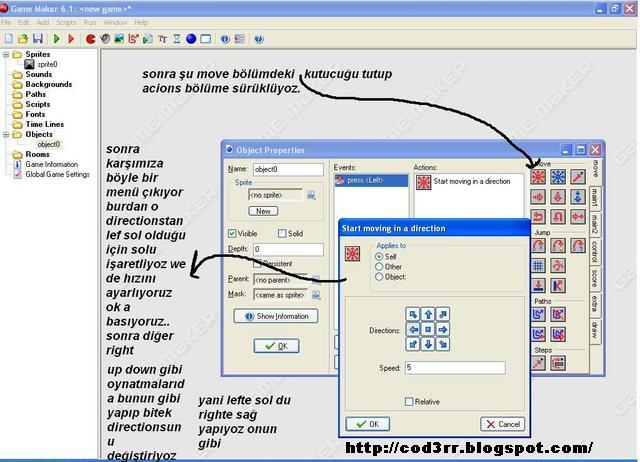Toggle the Visible checkbox
Image resolution: width=640 pixels, height=462 pixels.
[x=232, y=233]
